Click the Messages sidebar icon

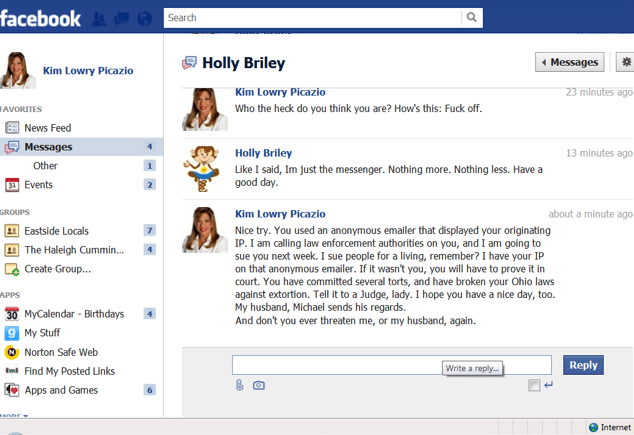[x=12, y=147]
